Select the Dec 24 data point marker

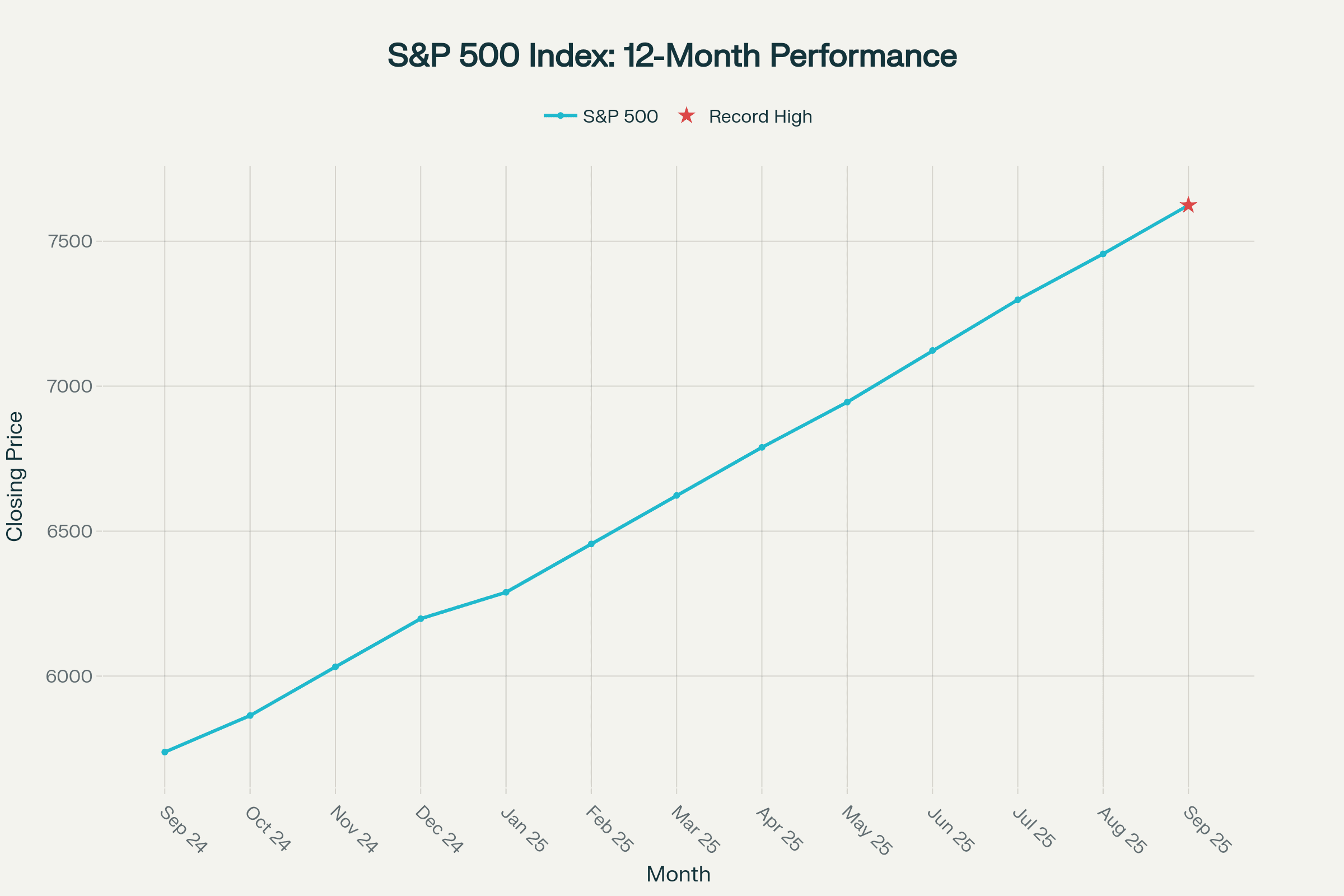(421, 619)
